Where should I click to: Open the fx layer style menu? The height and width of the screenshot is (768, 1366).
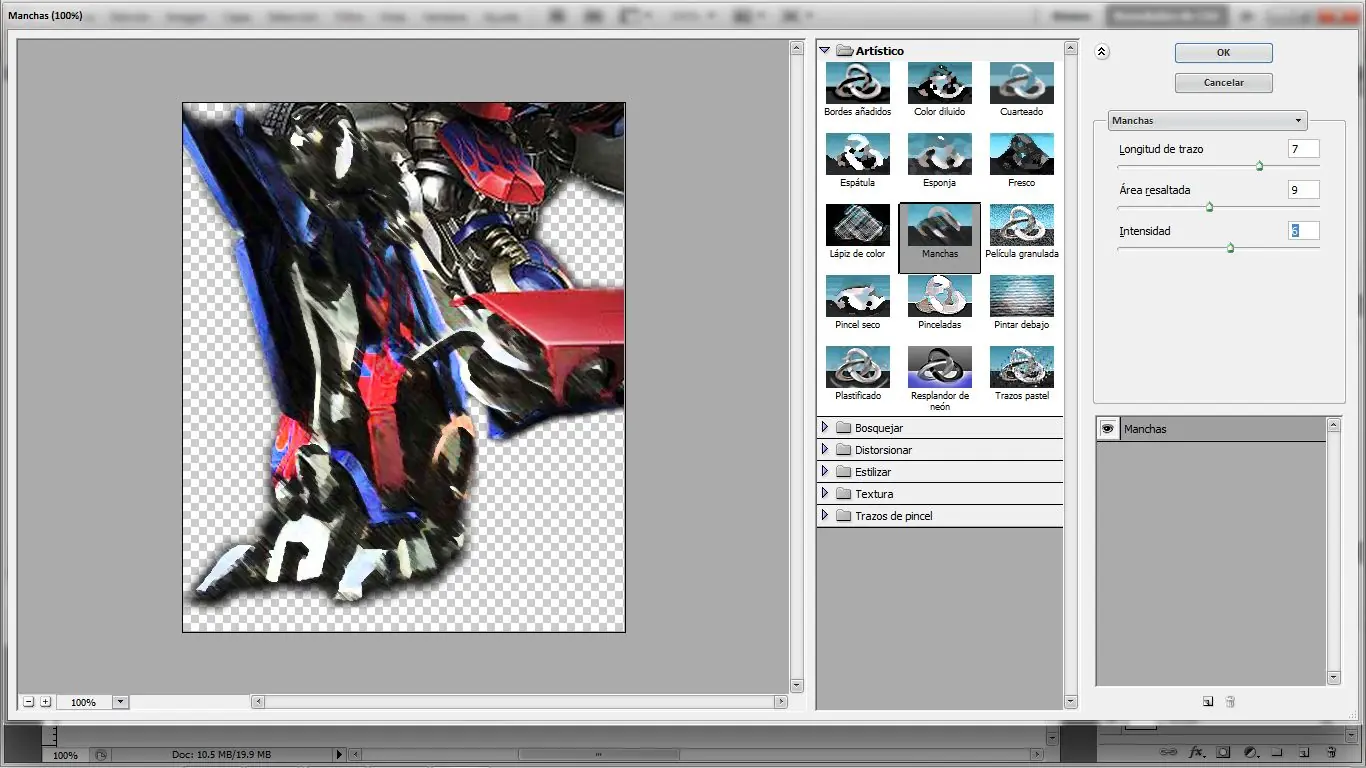1196,752
